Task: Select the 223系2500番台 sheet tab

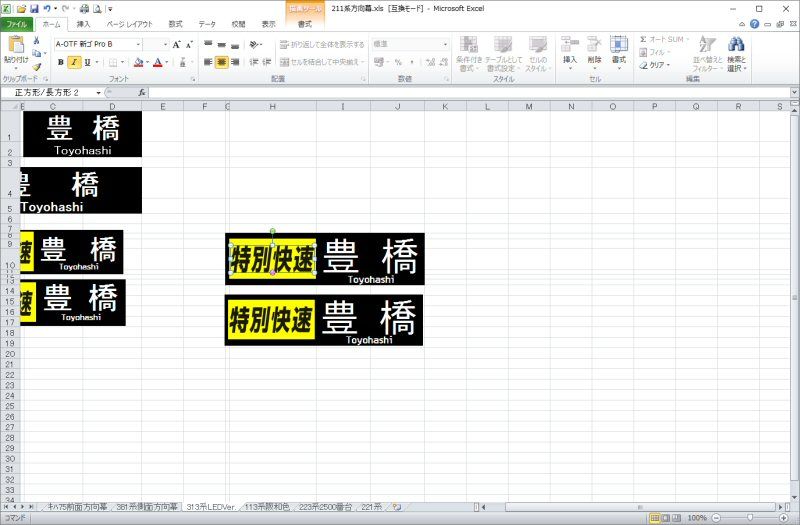Action: 325,507
